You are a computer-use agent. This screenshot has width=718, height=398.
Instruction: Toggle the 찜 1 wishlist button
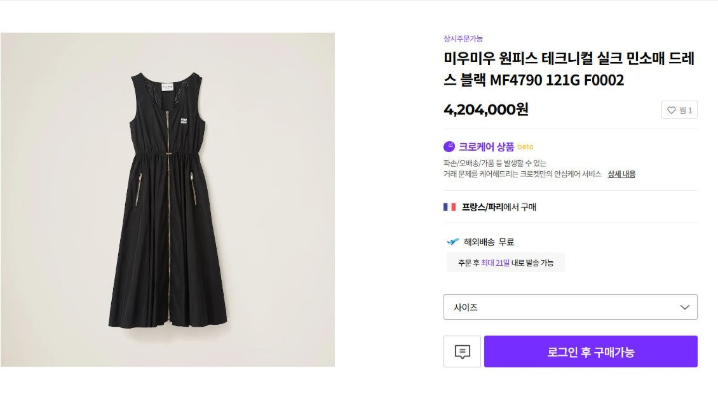click(679, 110)
